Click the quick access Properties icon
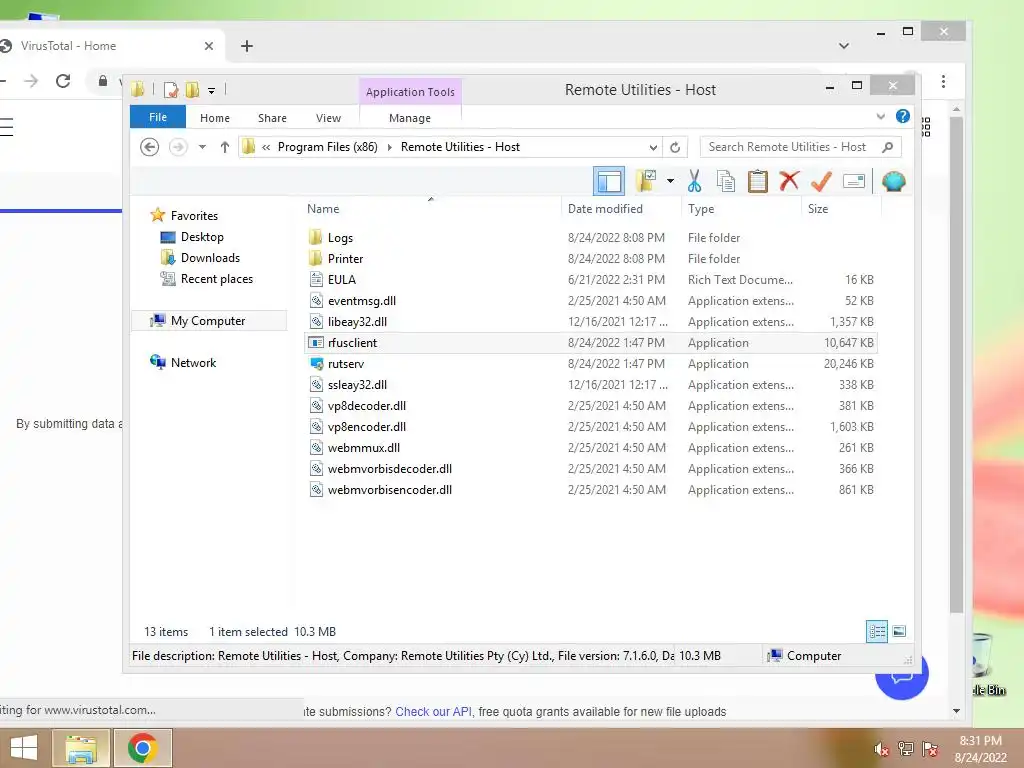This screenshot has width=1024, height=768. 171,89
